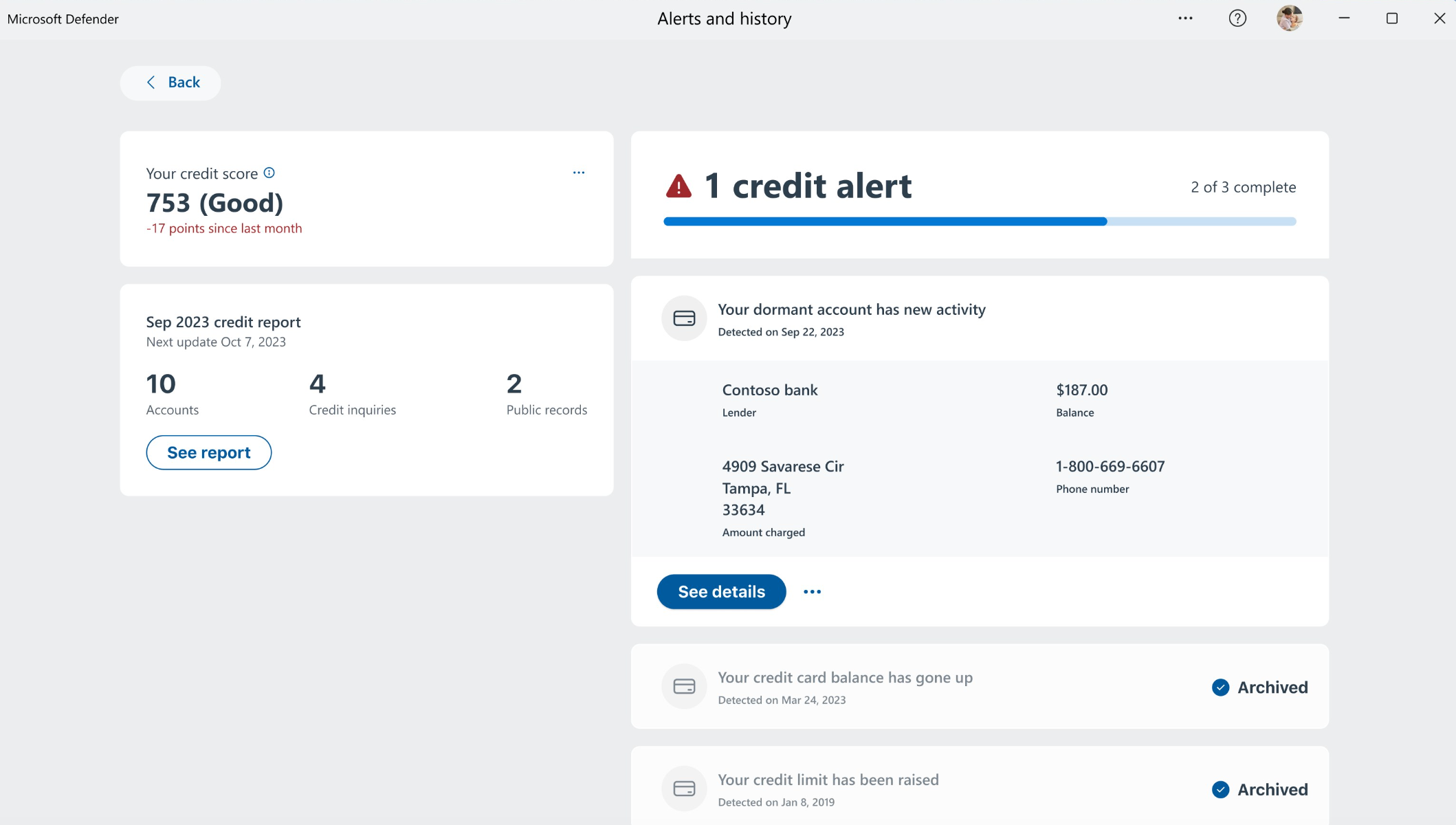
Task: Expand 'Your credit card balance has gone up' alert
Action: pyautogui.click(x=980, y=686)
